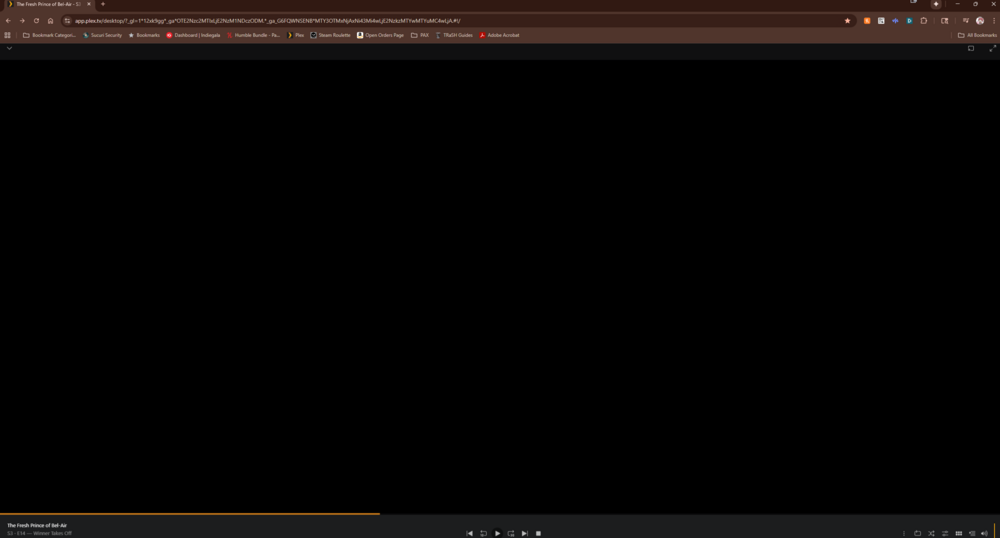Open the gray notes extension icon
Screen dimensions: 1000x538
pyautogui.click(x=881, y=21)
